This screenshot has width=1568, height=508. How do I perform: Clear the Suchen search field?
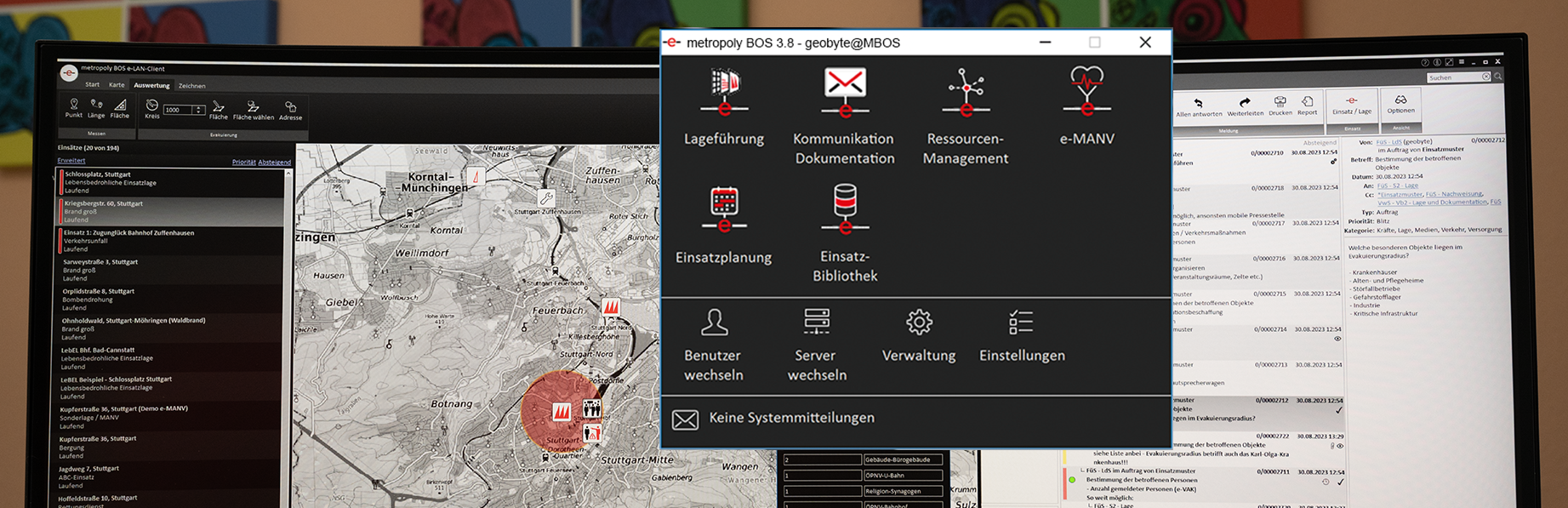click(1486, 77)
